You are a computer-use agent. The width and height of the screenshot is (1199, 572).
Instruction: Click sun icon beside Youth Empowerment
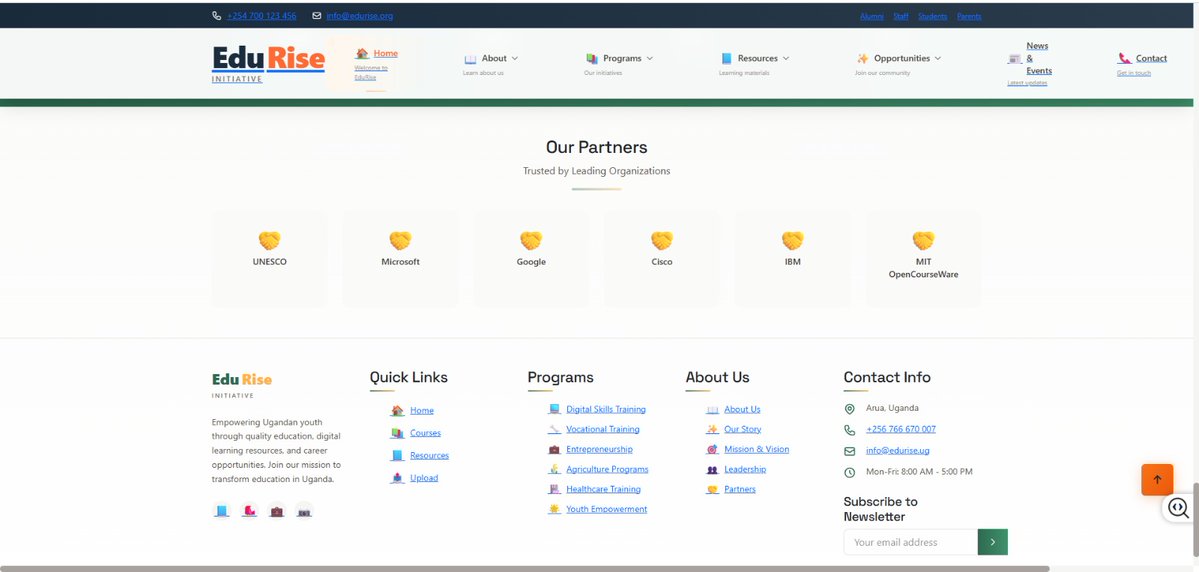tap(554, 509)
